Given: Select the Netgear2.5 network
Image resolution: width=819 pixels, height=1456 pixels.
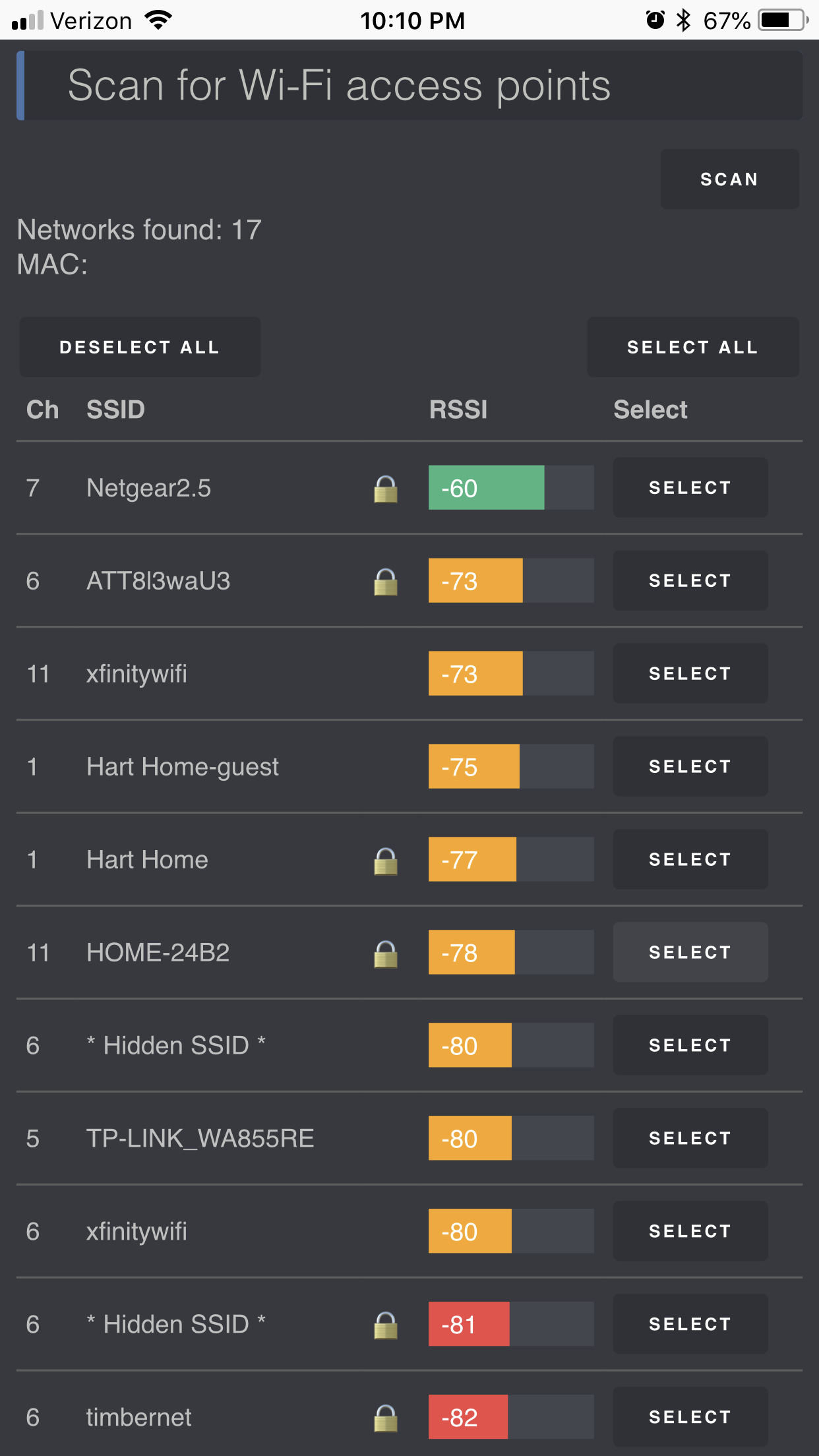Looking at the screenshot, I should point(690,488).
